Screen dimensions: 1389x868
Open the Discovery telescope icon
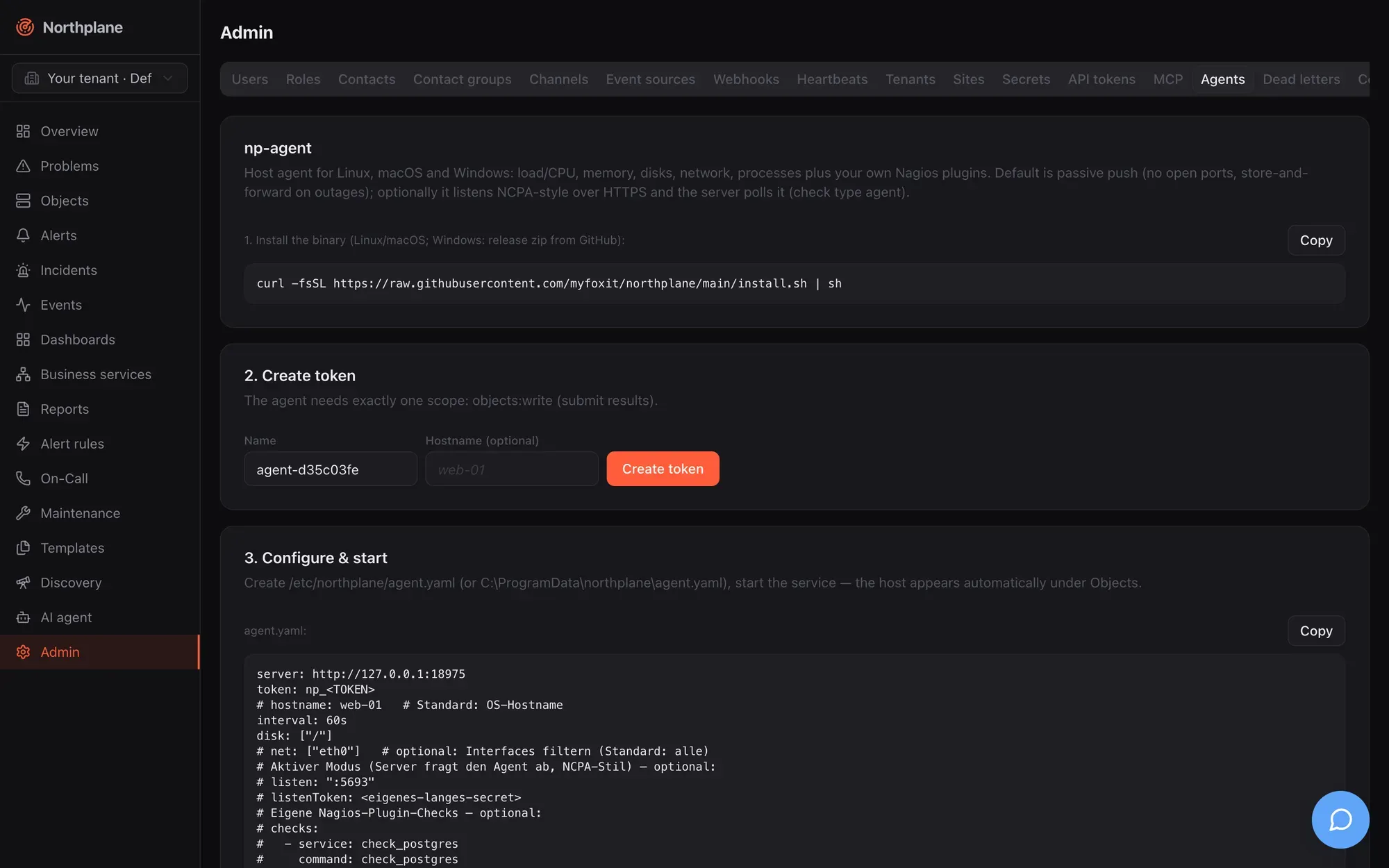23,583
